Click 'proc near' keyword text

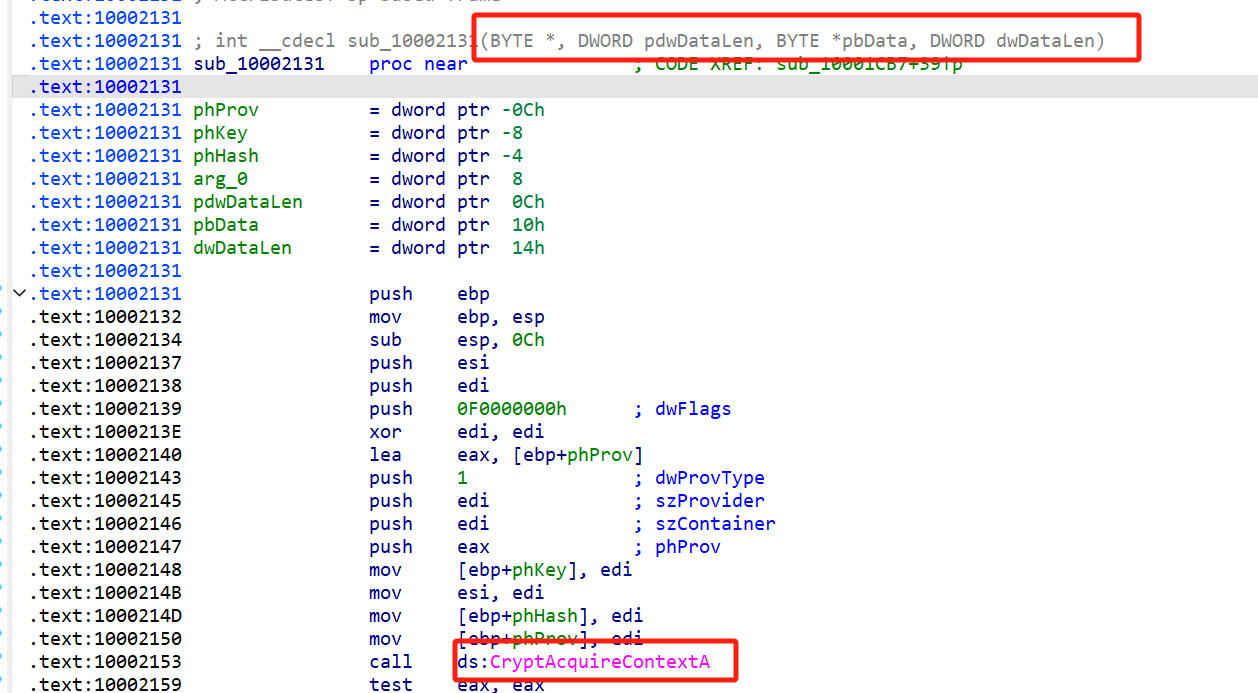[418, 64]
